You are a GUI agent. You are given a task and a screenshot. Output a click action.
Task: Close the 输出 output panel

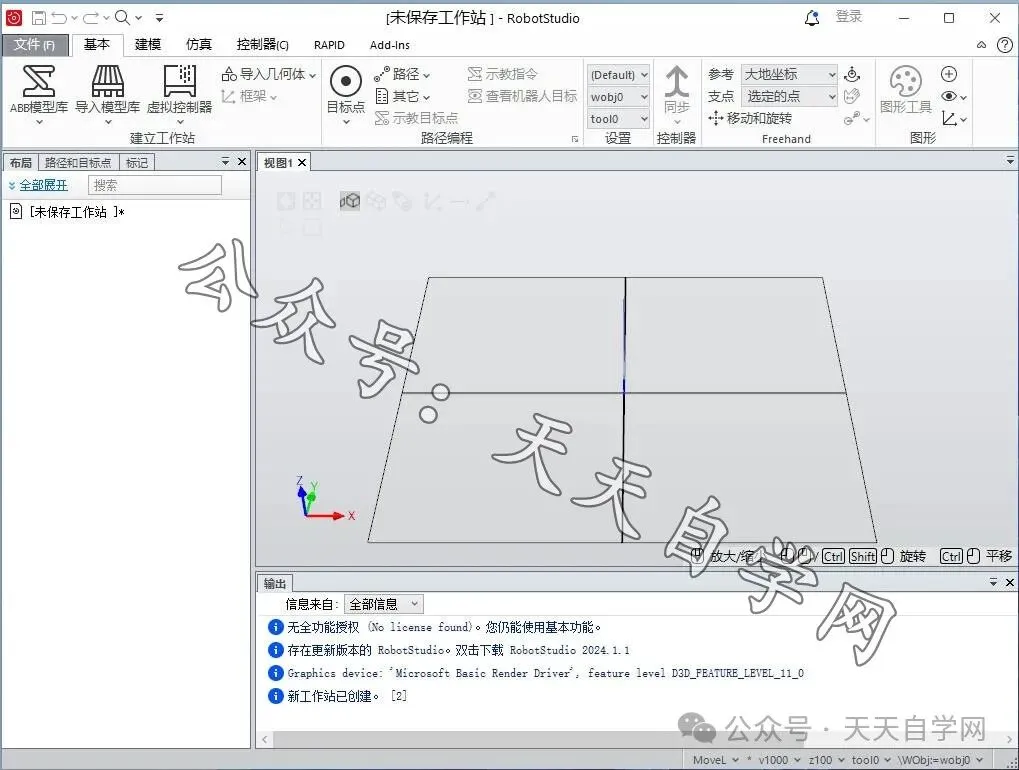click(x=1010, y=582)
